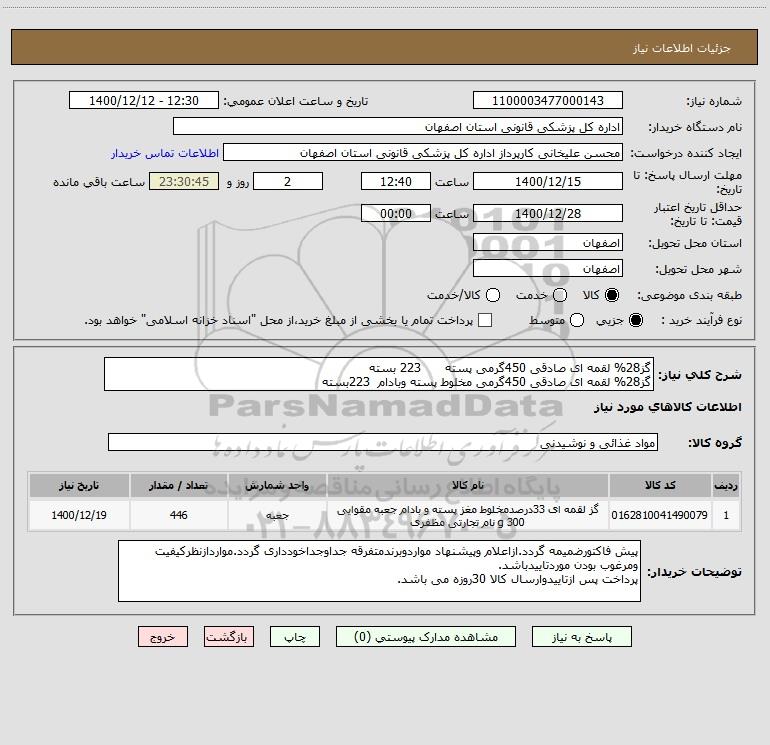Click price validity date 1400/12/28

[548, 213]
